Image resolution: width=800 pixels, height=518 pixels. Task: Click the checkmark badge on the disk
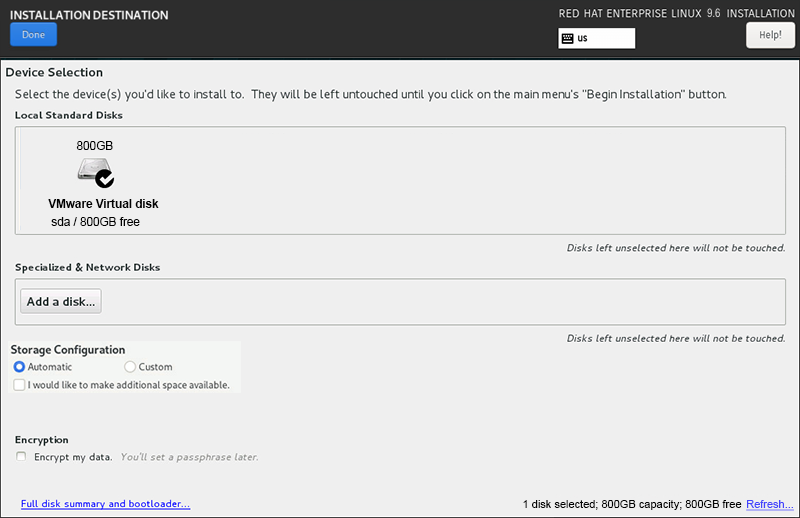pyautogui.click(x=104, y=180)
